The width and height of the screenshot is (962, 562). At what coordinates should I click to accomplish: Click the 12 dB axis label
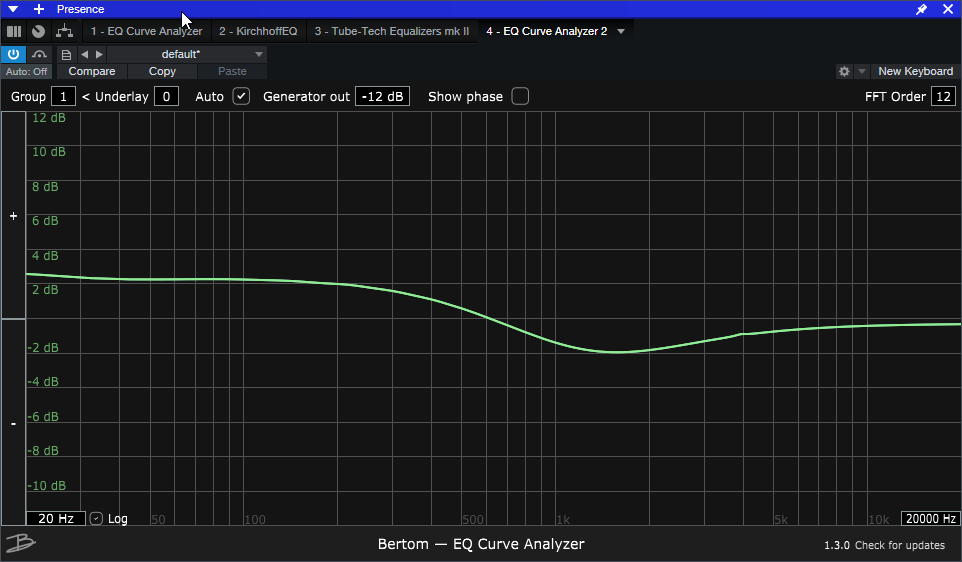(x=48, y=118)
